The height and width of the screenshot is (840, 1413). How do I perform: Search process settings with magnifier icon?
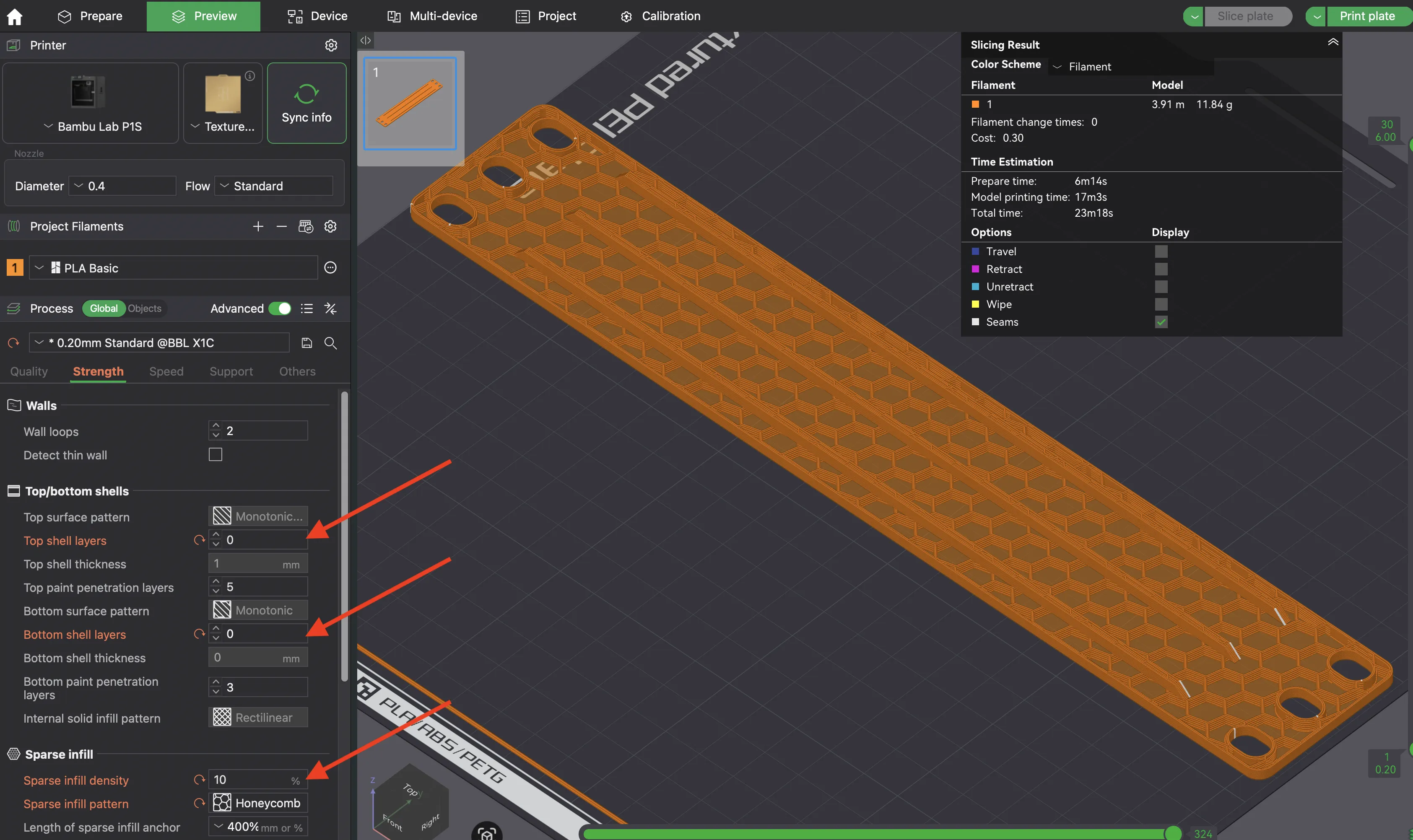[x=330, y=343]
